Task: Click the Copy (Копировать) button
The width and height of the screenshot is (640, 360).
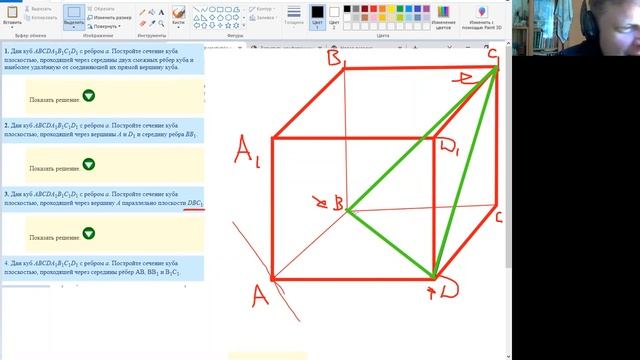Action: [41, 18]
